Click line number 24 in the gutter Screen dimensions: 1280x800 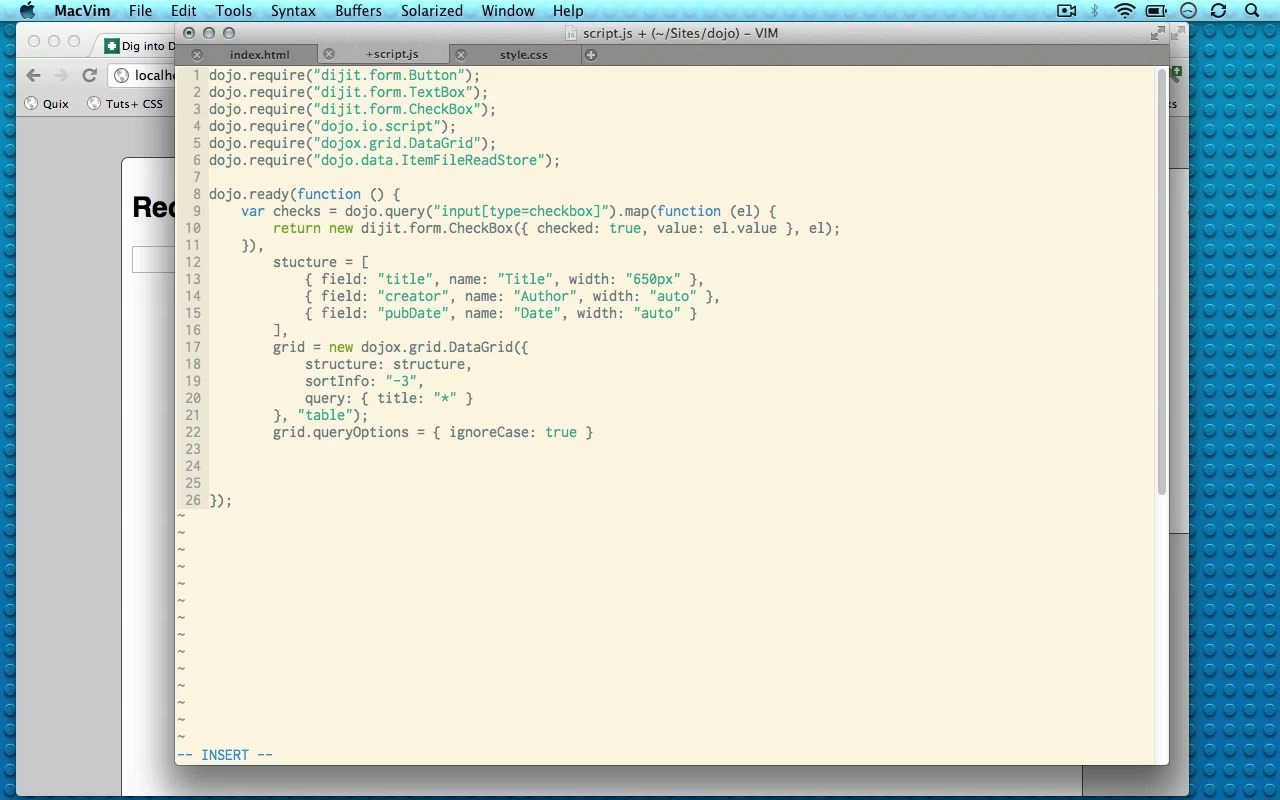pyautogui.click(x=192, y=466)
